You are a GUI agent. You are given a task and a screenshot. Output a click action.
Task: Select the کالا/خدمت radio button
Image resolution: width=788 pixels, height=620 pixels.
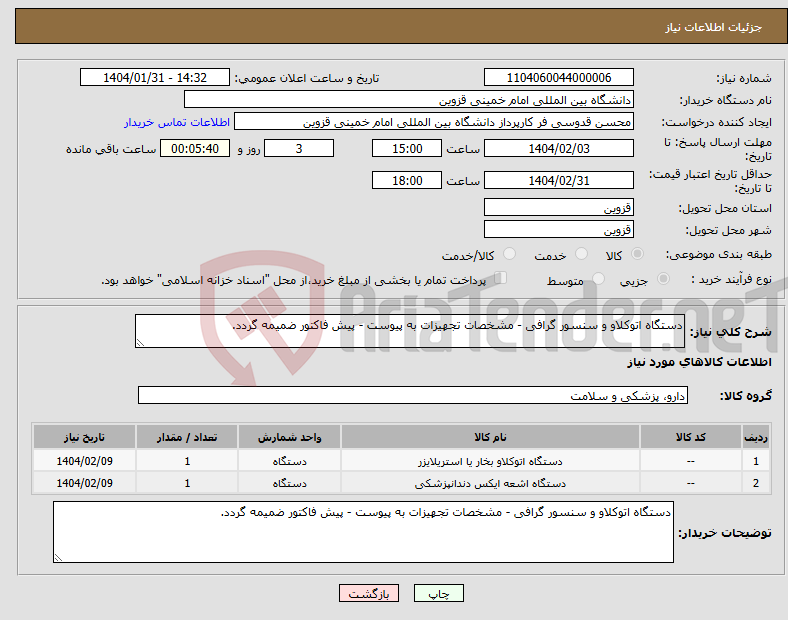coord(509,254)
